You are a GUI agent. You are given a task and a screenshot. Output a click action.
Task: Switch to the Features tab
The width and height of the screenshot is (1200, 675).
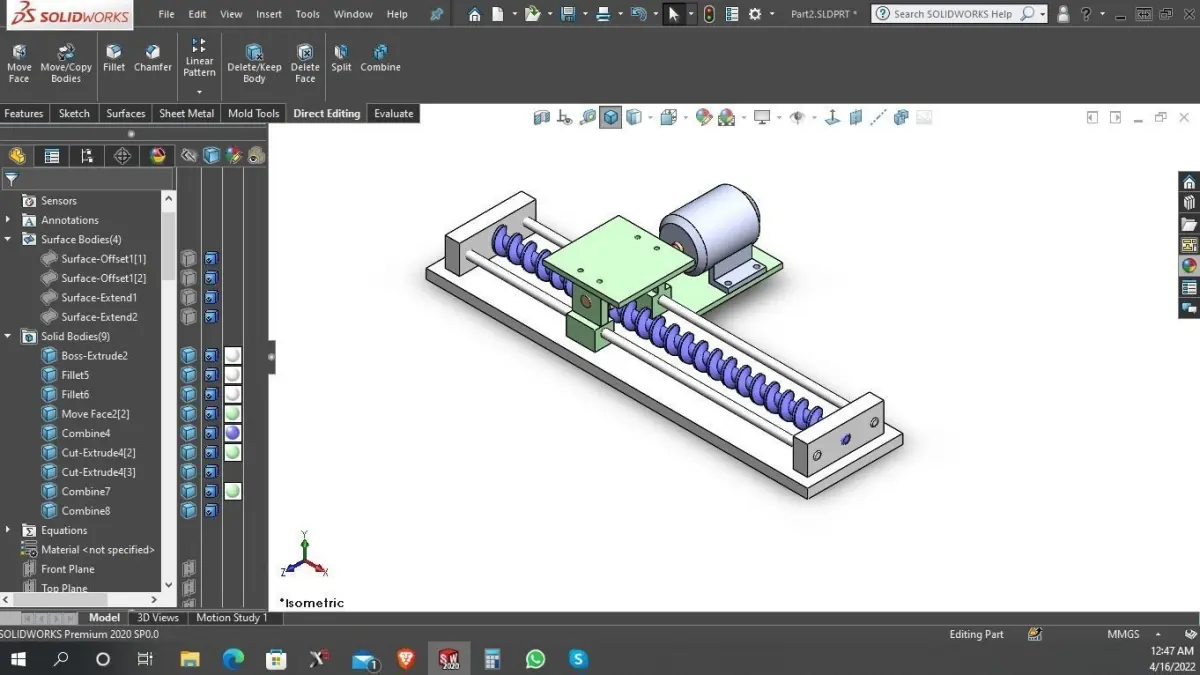[24, 113]
